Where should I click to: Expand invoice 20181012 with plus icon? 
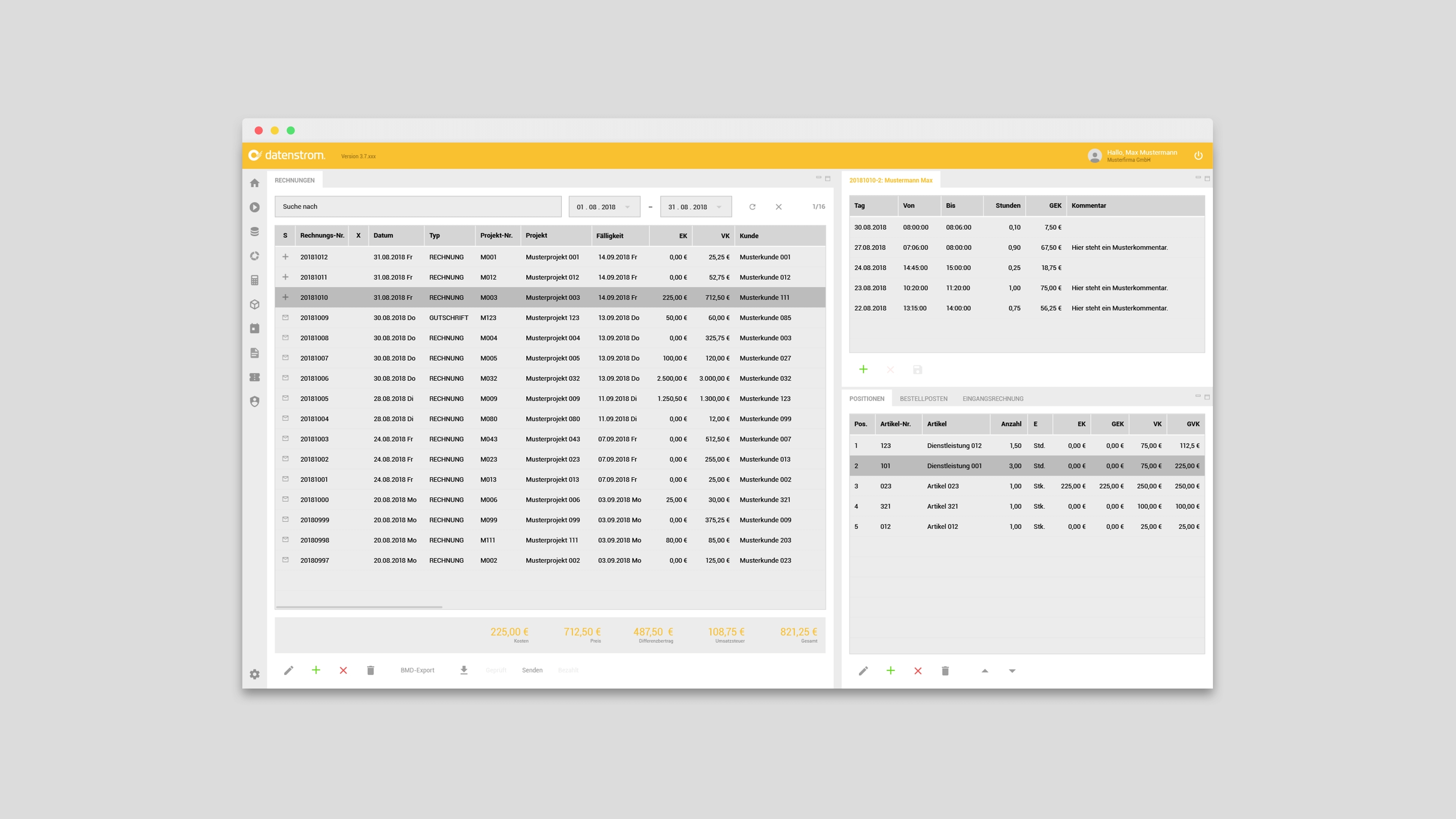click(x=286, y=257)
